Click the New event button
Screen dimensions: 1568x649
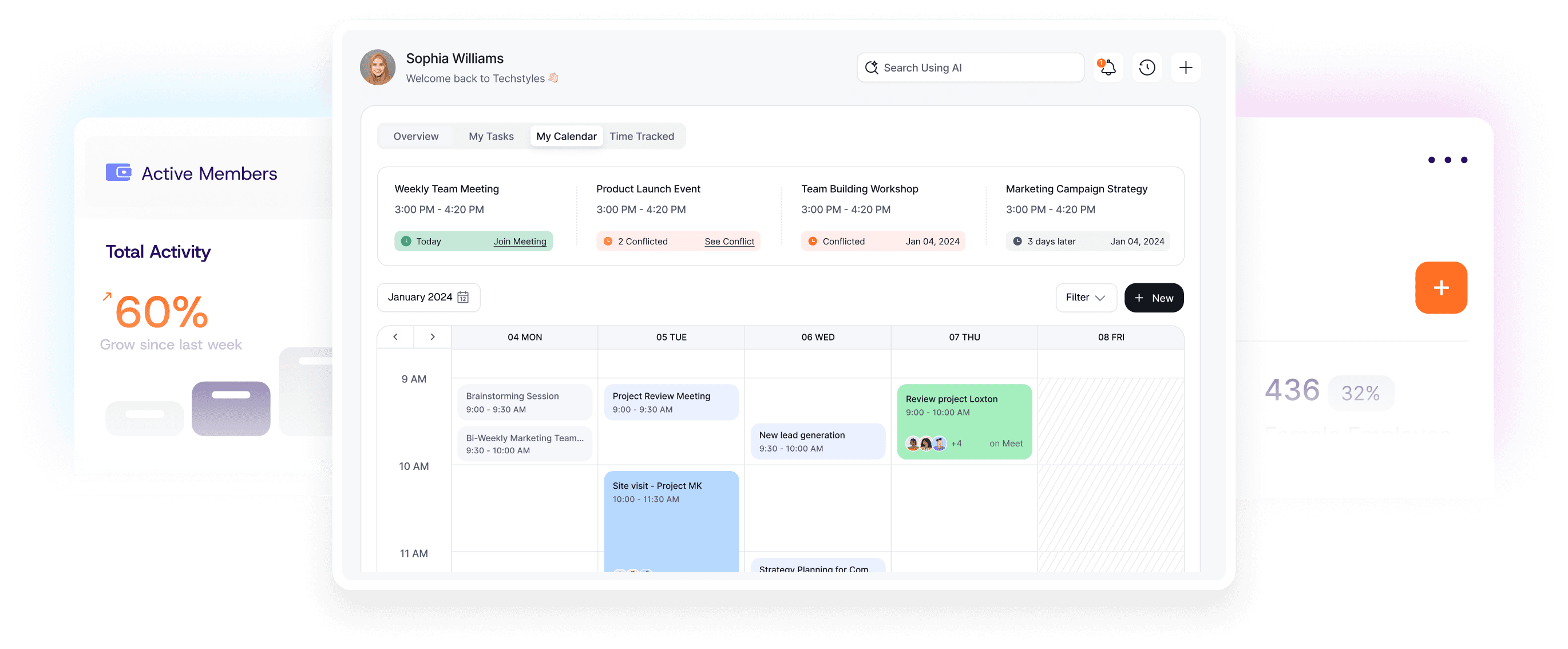pyautogui.click(x=1154, y=298)
